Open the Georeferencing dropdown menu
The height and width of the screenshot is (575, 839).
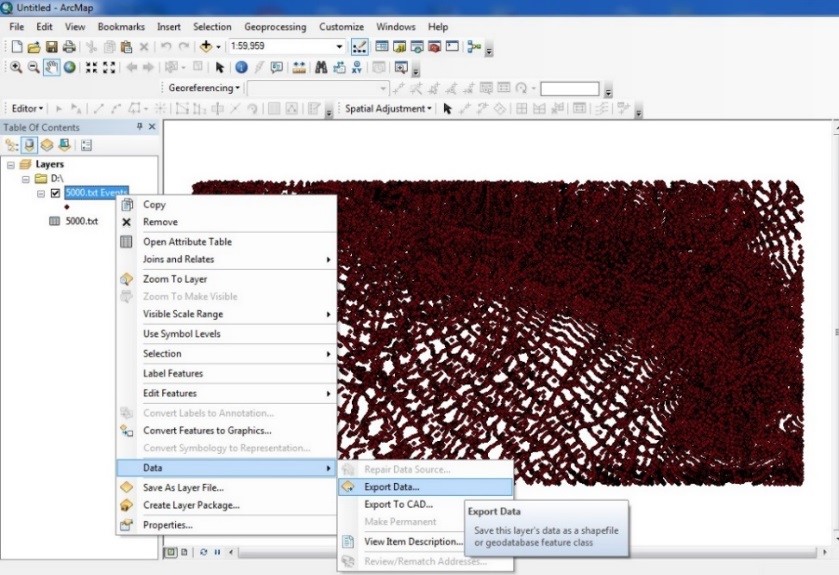coord(204,88)
